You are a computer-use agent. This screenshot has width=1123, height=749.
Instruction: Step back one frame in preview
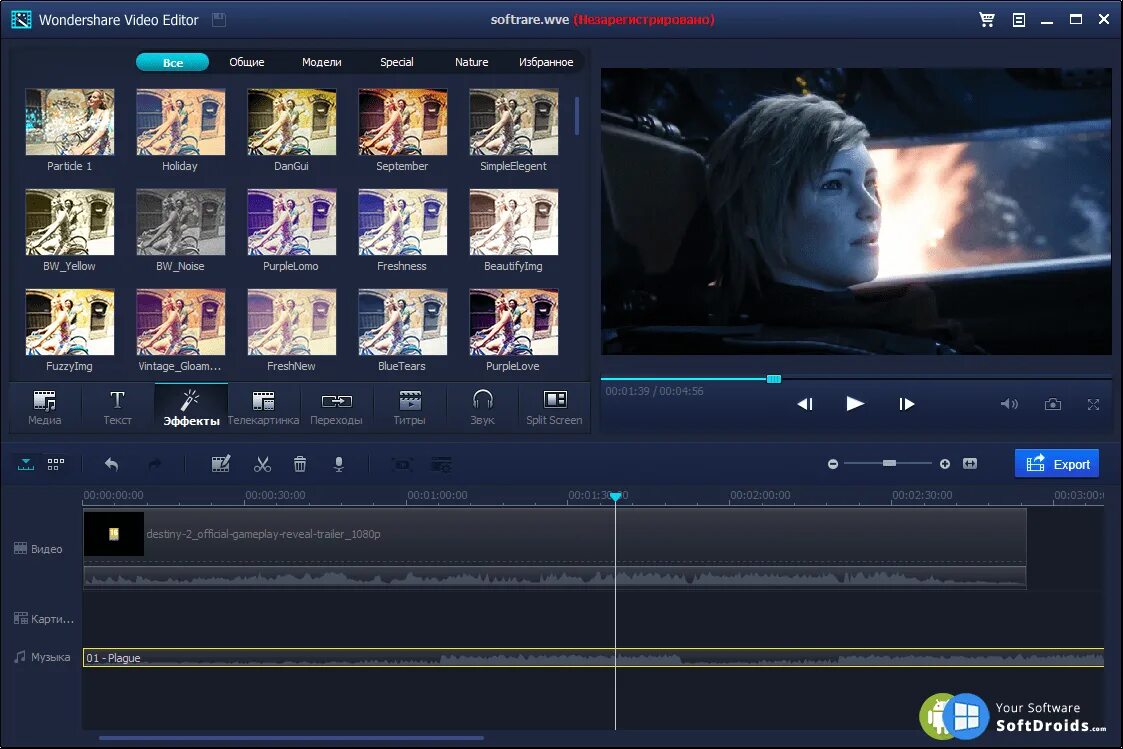[x=805, y=404]
